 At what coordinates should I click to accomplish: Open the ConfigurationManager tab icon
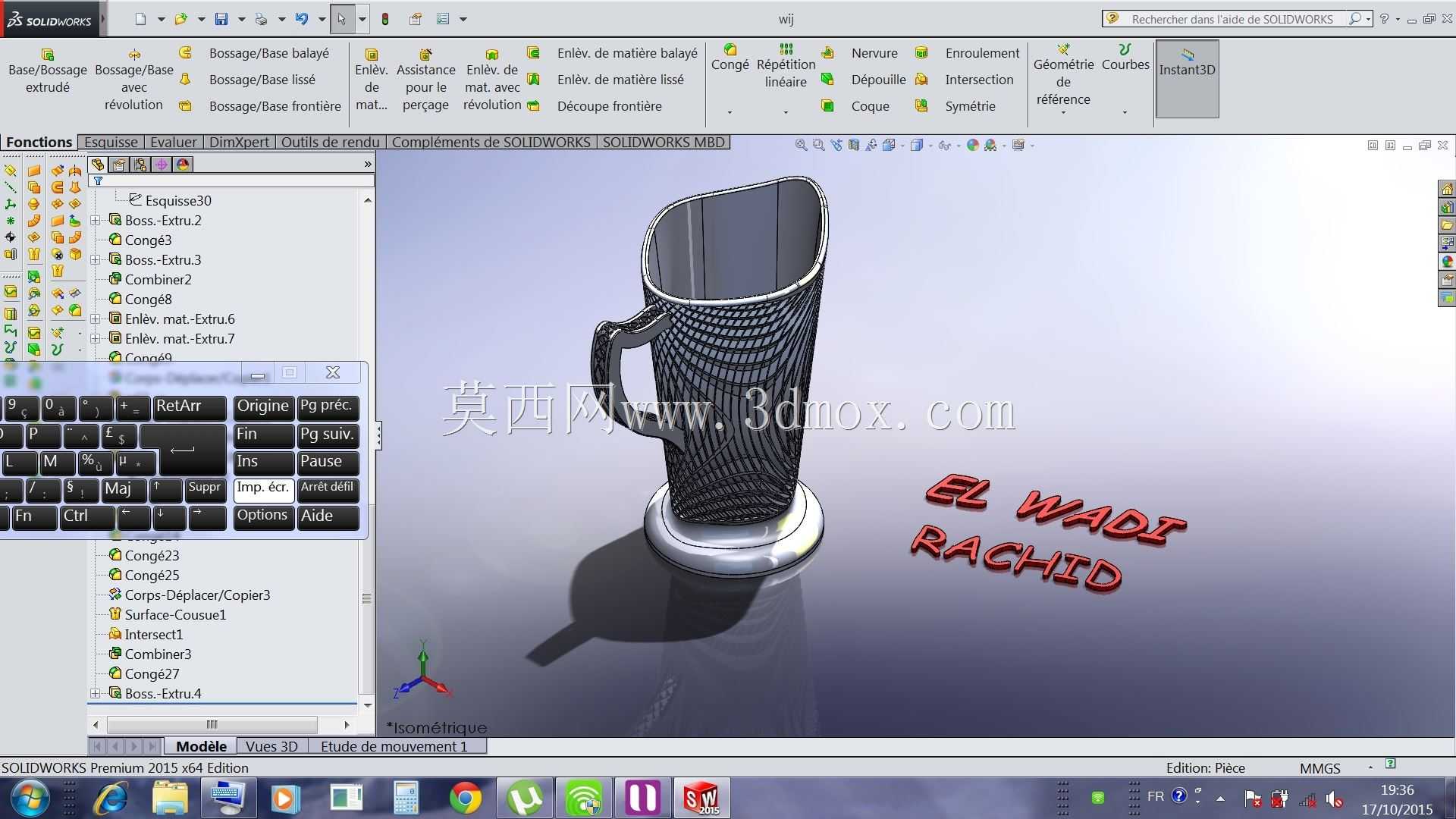pos(140,165)
